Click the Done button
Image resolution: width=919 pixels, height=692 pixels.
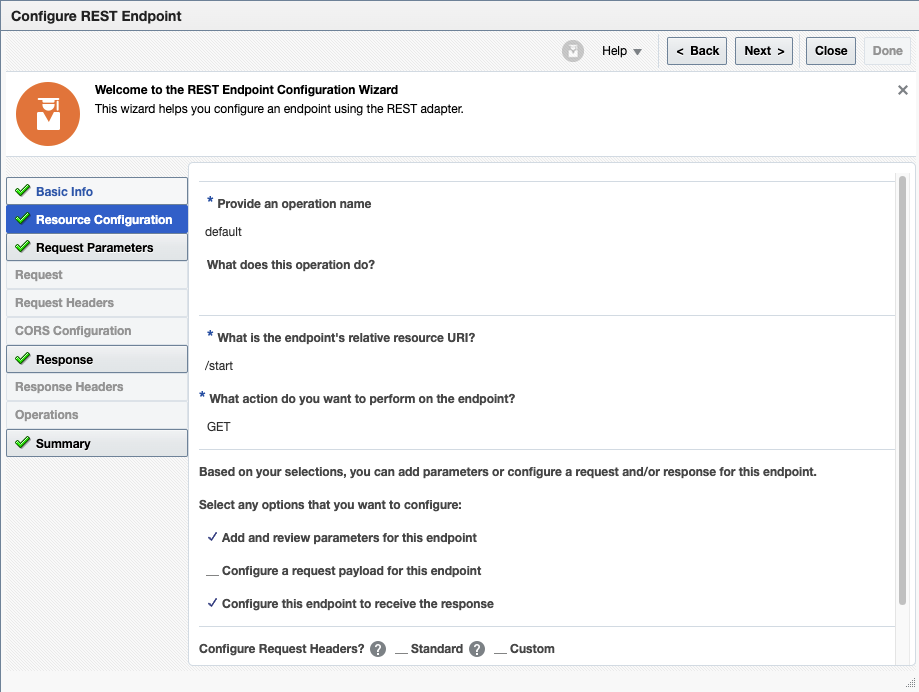[x=887, y=51]
